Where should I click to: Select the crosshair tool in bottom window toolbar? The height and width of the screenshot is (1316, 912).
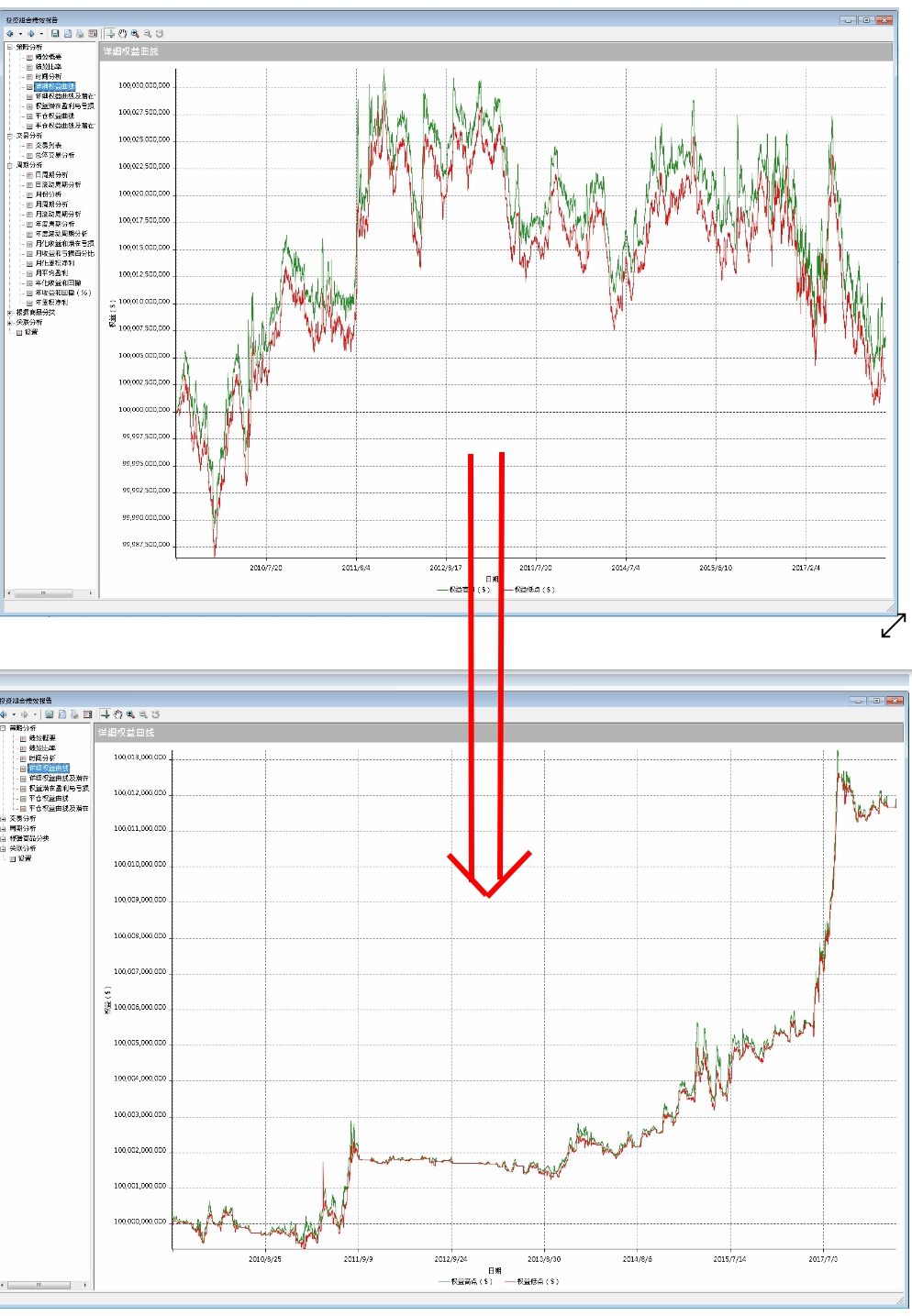[x=106, y=714]
